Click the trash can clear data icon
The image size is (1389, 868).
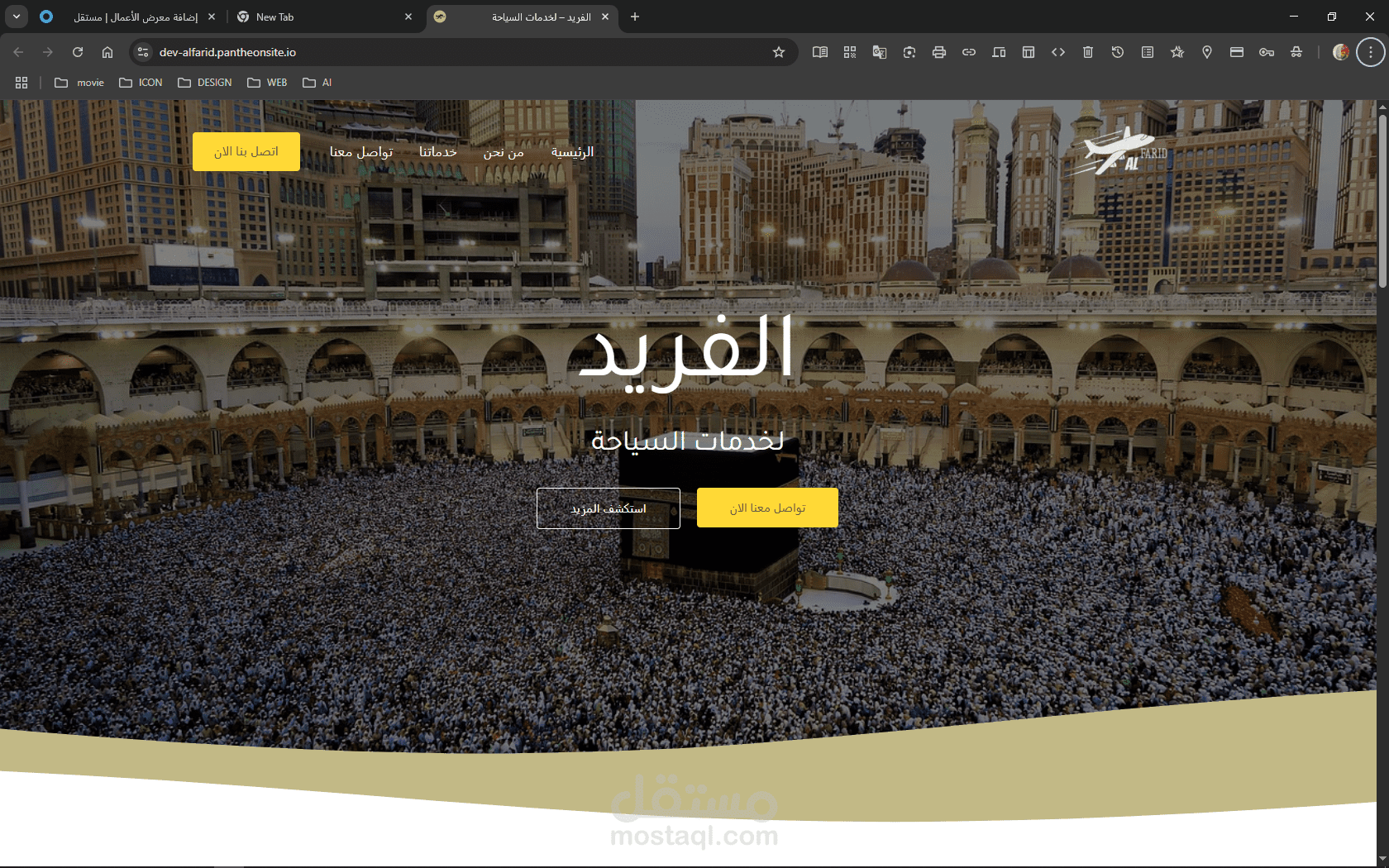(x=1087, y=52)
